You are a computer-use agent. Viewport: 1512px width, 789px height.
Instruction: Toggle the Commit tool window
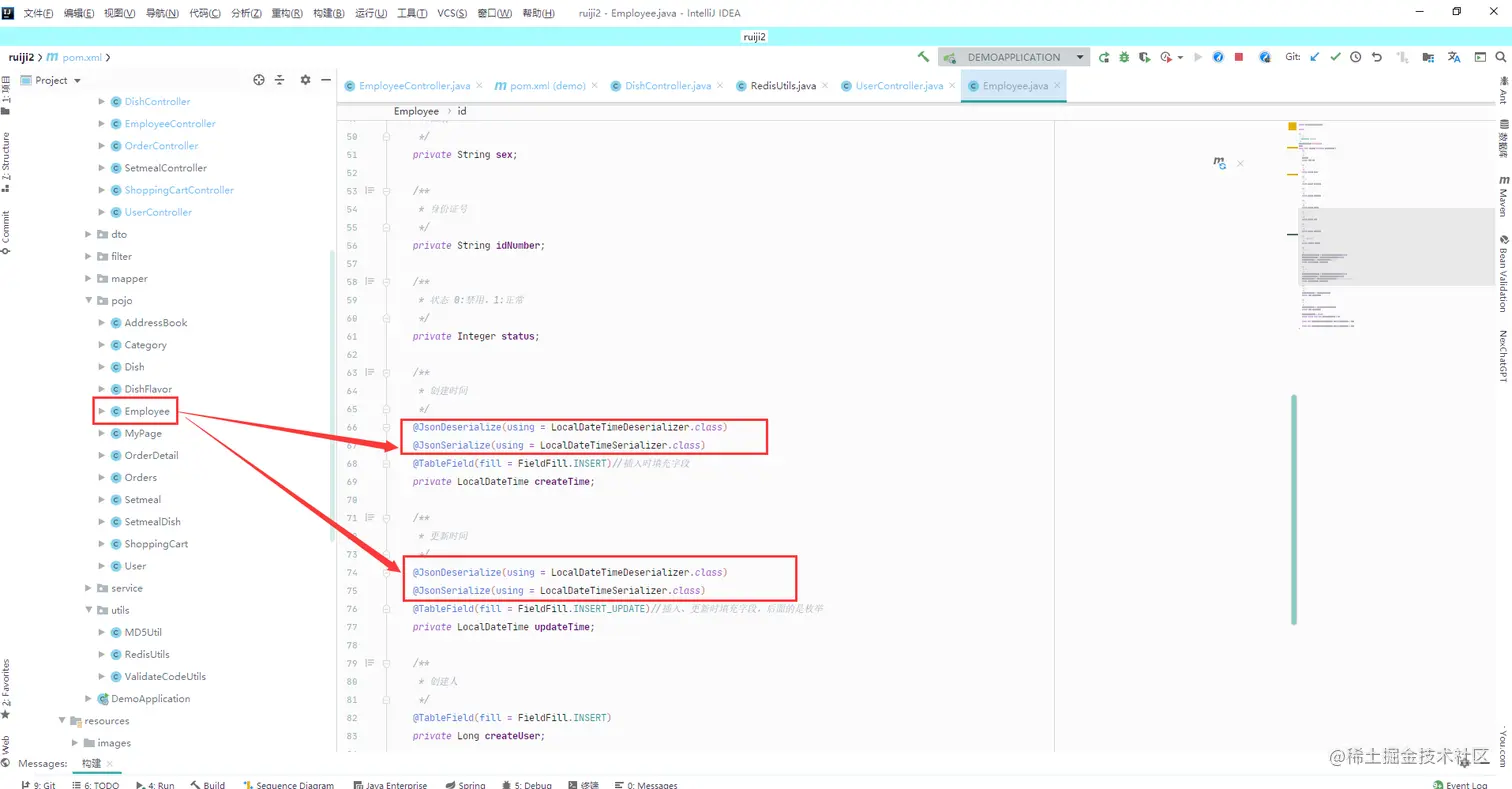click(6, 233)
